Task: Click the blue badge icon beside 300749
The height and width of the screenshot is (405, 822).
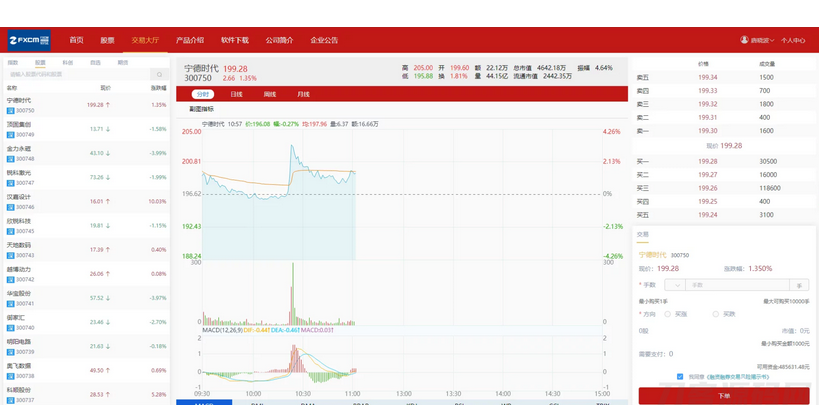Action: tap(11, 135)
